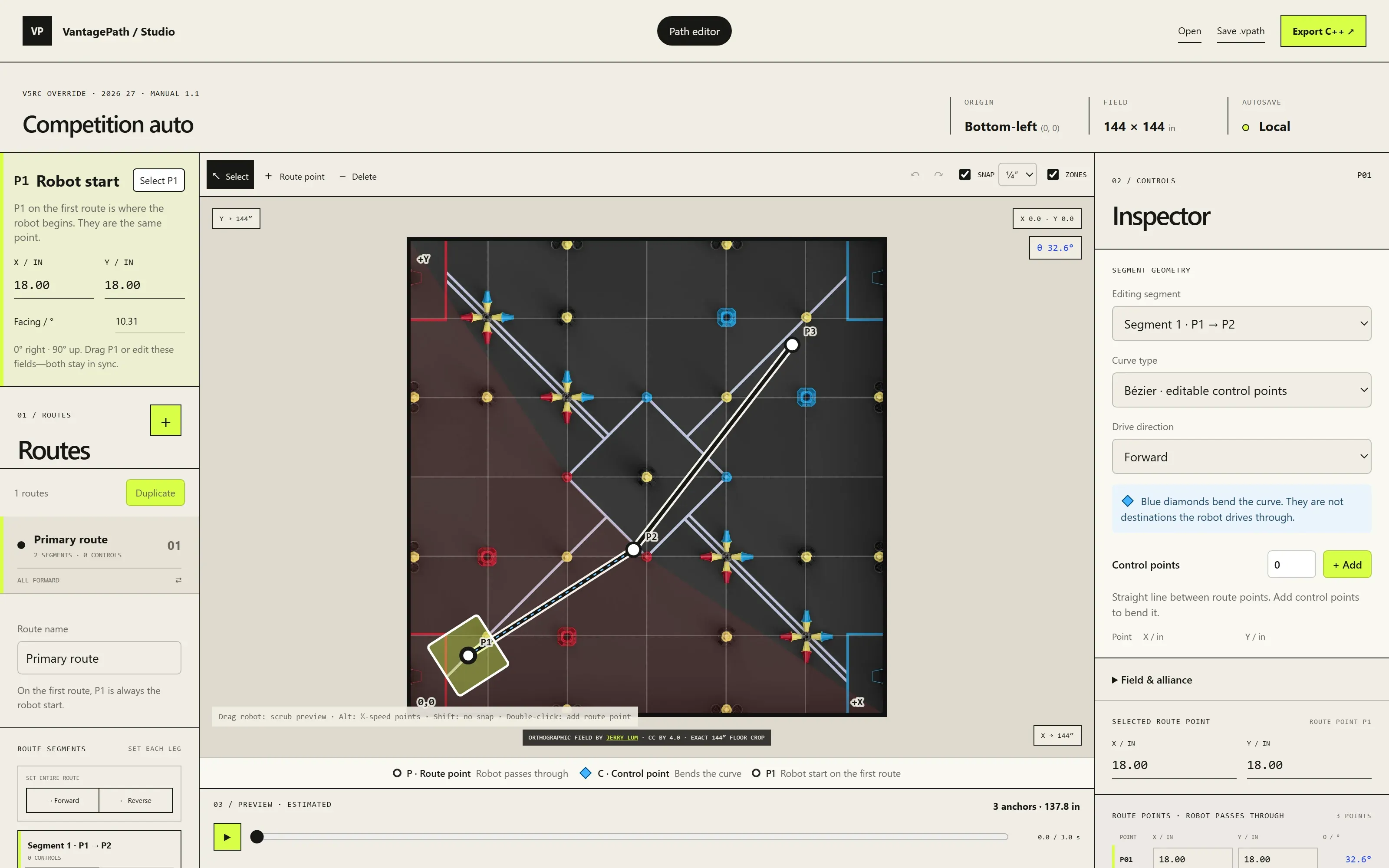The height and width of the screenshot is (868, 1389).
Task: Choose the Route point tool
Action: [x=295, y=176]
